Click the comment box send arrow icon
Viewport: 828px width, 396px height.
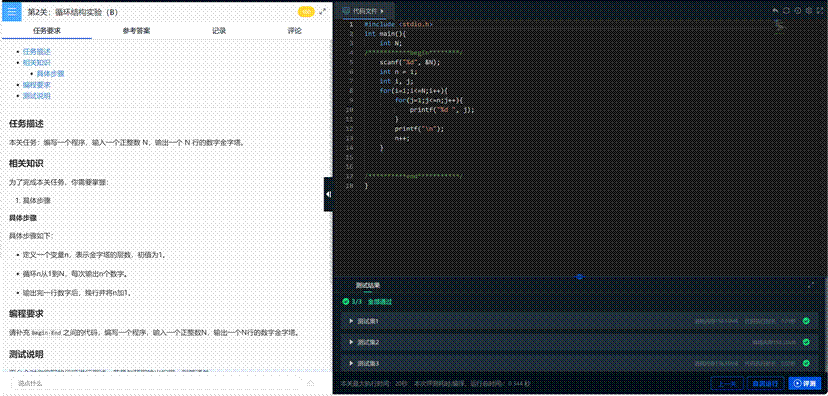(x=310, y=383)
